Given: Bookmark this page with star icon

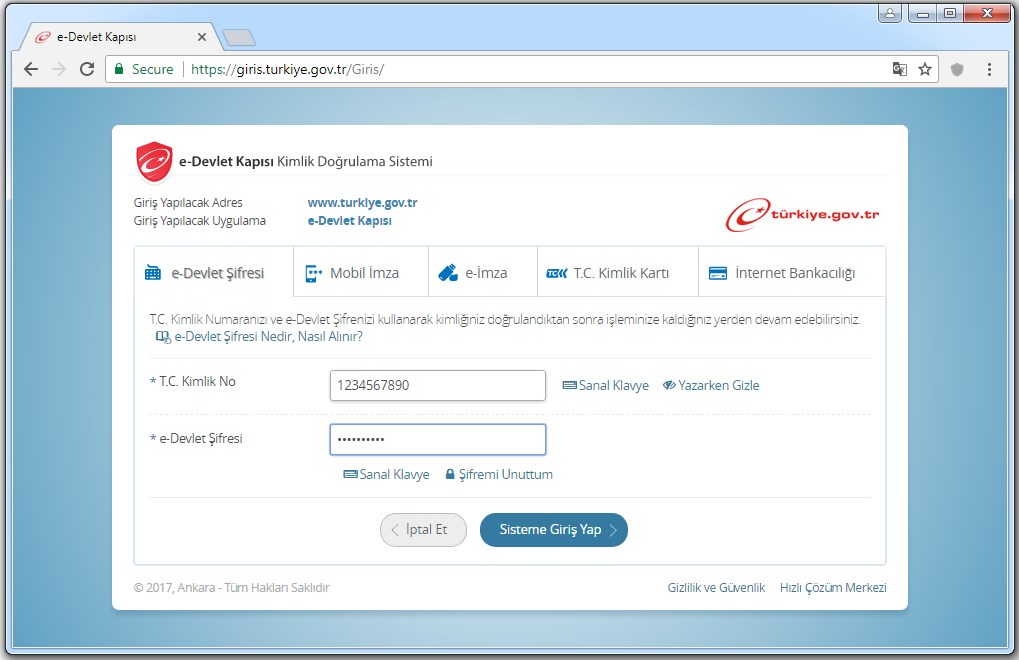Looking at the screenshot, I should coord(925,69).
